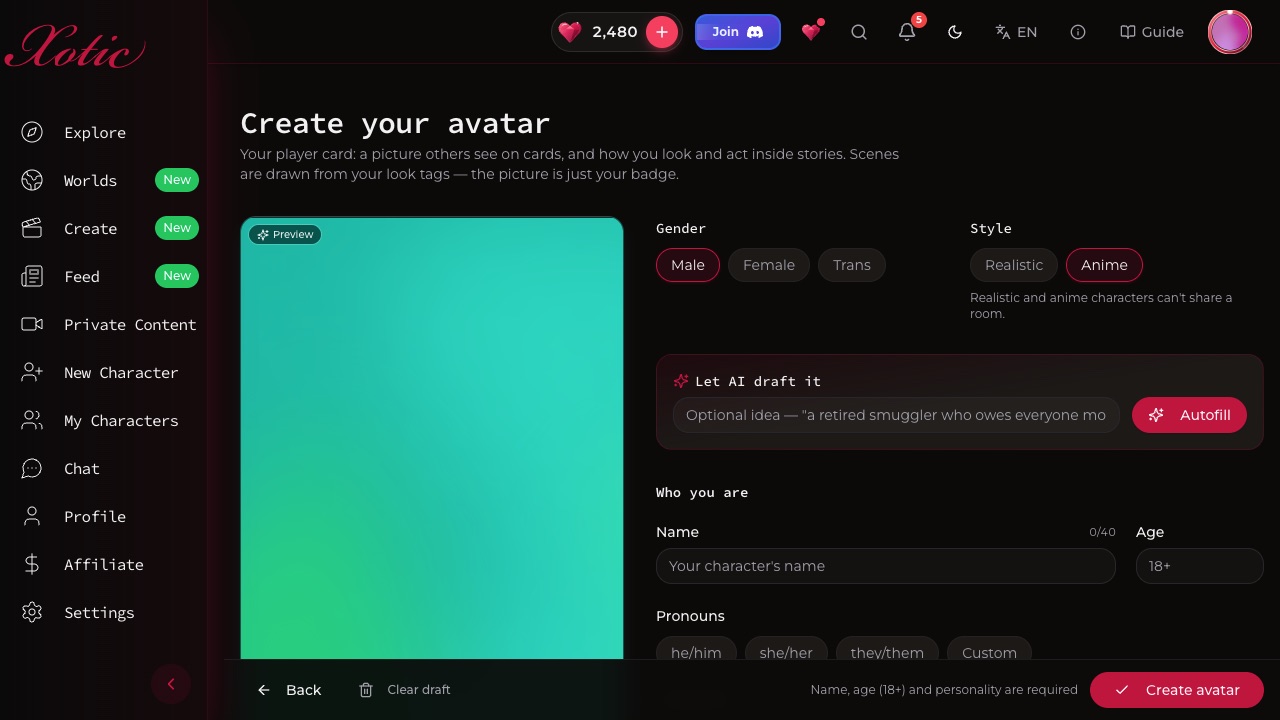
Task: Click the Create avatar button
Action: click(x=1177, y=690)
